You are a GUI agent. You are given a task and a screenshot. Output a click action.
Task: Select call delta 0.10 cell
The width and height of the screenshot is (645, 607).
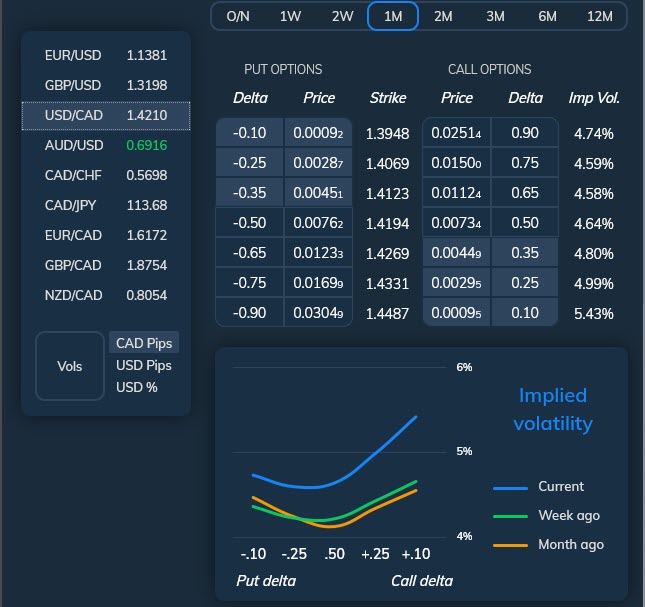525,313
